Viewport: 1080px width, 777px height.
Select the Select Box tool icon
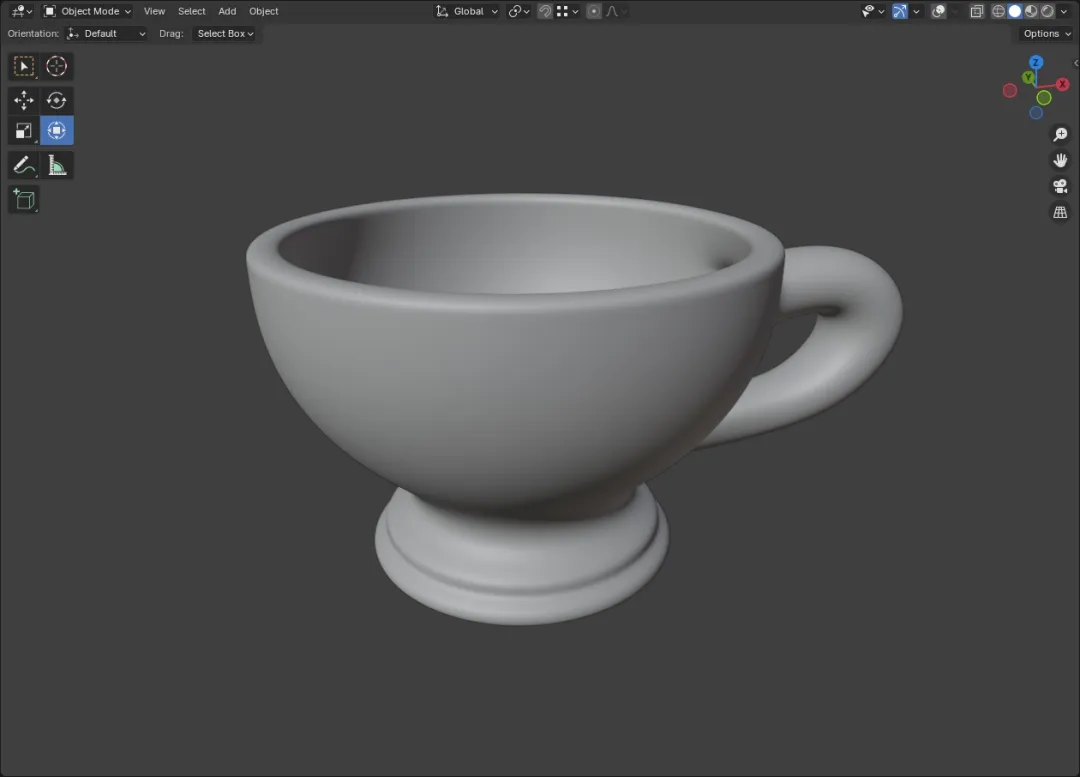point(23,66)
